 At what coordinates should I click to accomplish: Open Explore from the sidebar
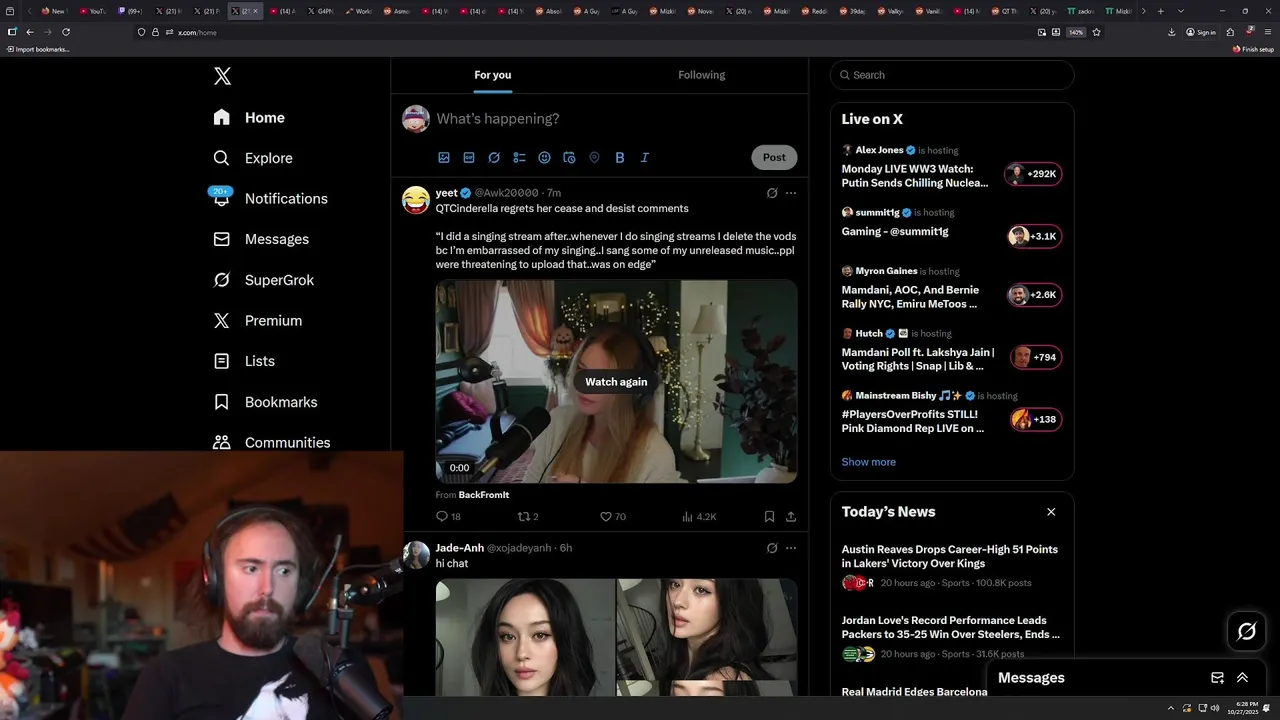coord(253,158)
